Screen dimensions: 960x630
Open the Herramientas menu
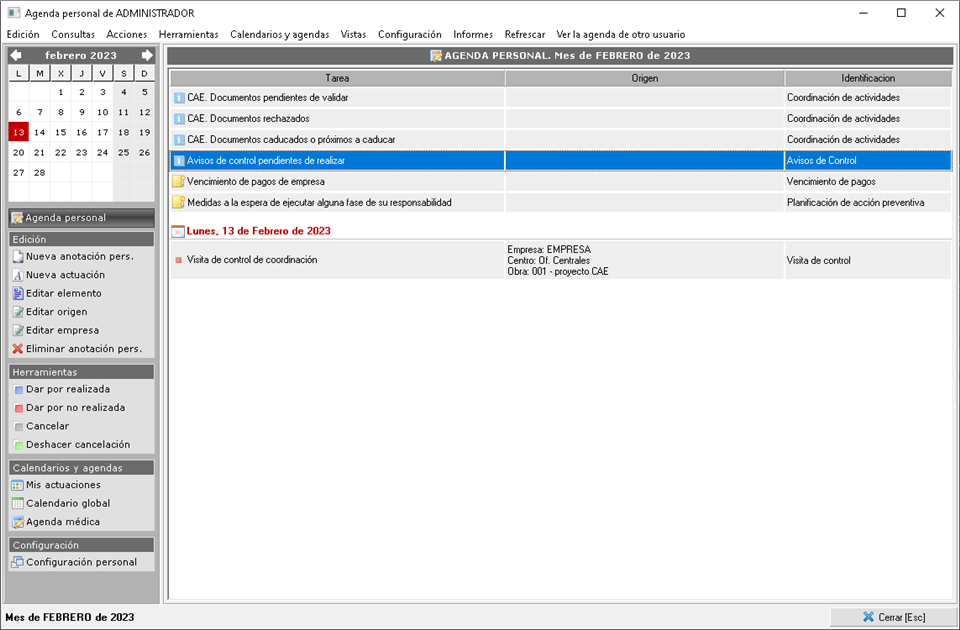(x=188, y=34)
